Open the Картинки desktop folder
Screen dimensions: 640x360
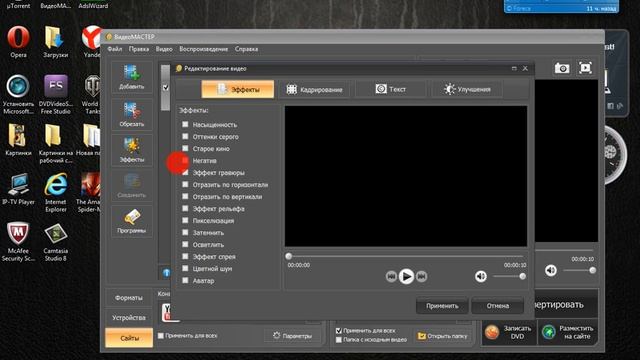tap(18, 140)
